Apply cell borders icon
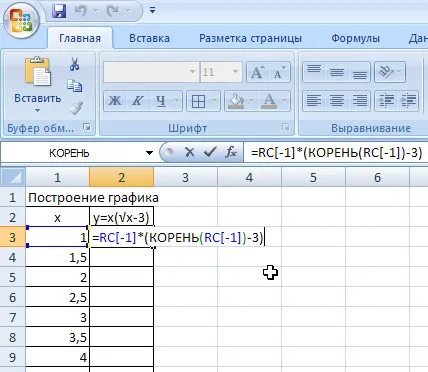This screenshot has width=428, height=372. [x=199, y=101]
